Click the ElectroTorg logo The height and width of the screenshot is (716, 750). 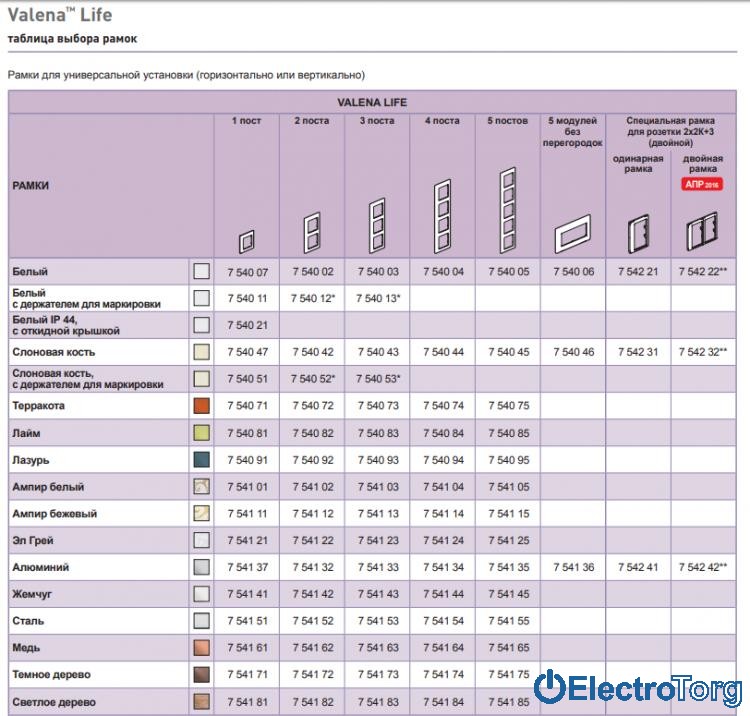(638, 687)
